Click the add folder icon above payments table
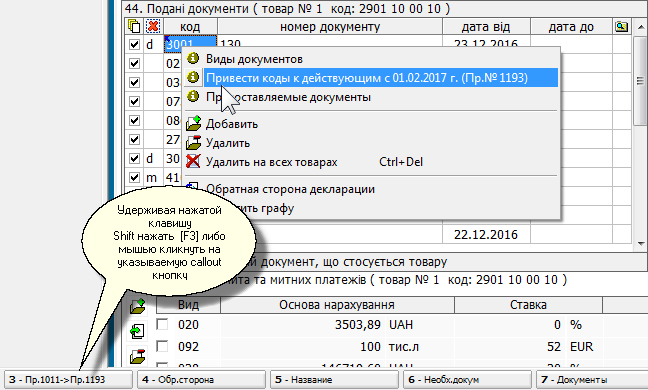 137,307
